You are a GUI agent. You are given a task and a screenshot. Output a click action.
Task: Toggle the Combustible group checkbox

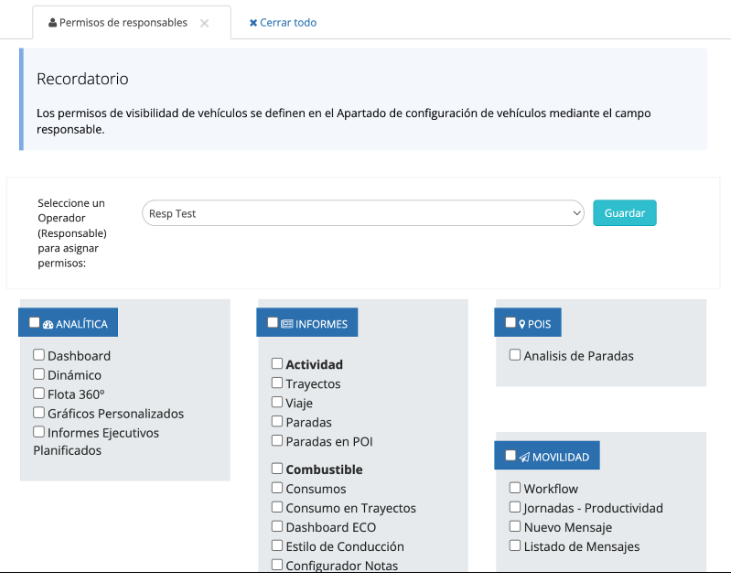277,469
